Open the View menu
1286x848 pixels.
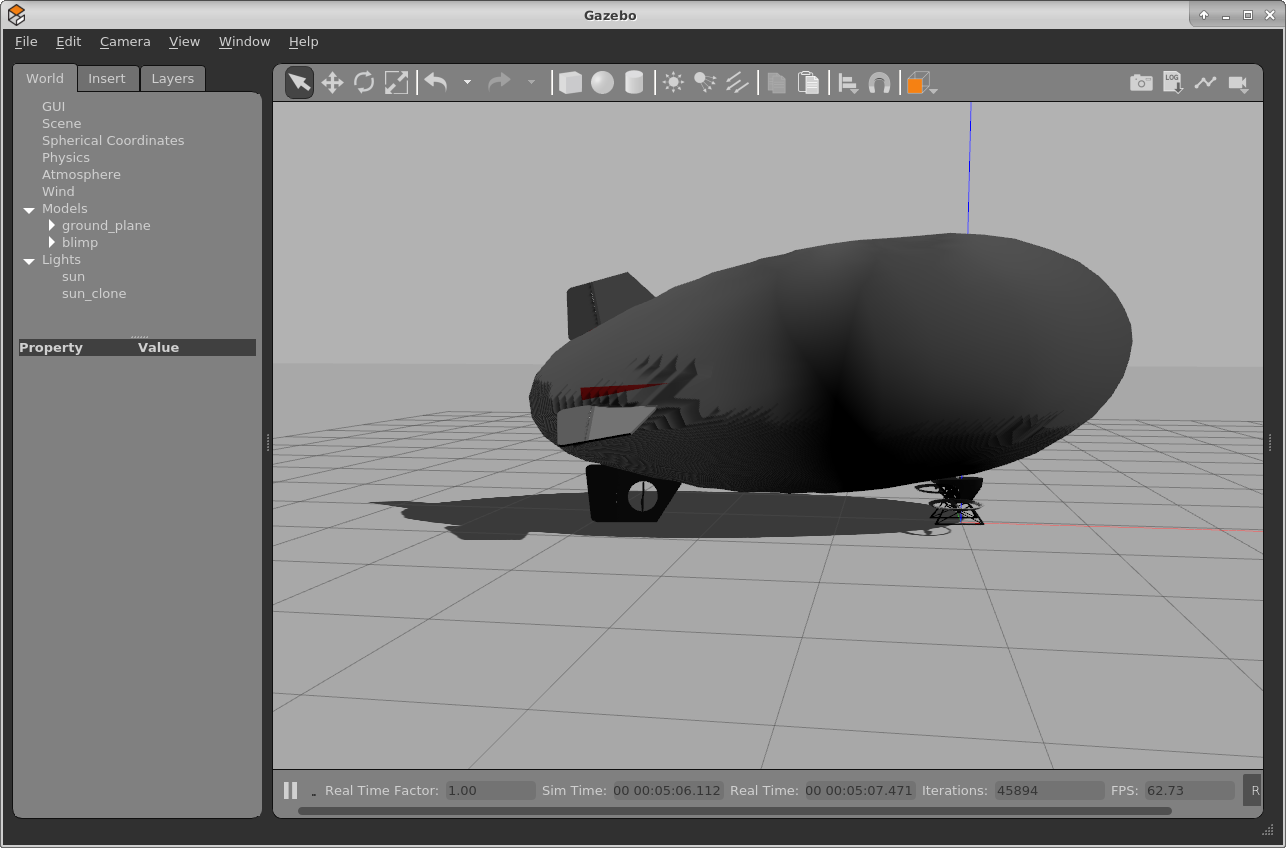point(184,42)
